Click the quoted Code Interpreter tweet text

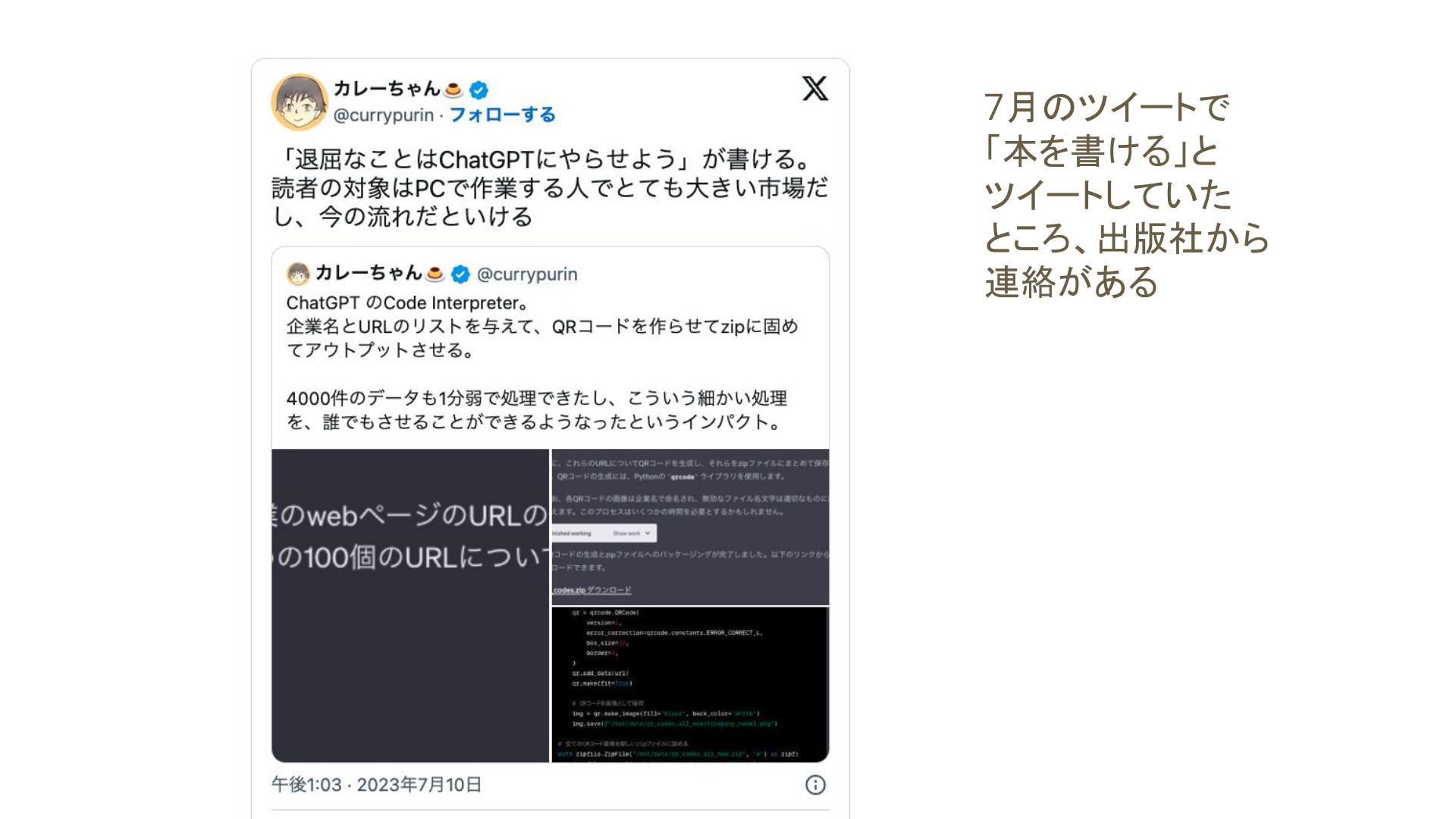pyautogui.click(x=542, y=362)
